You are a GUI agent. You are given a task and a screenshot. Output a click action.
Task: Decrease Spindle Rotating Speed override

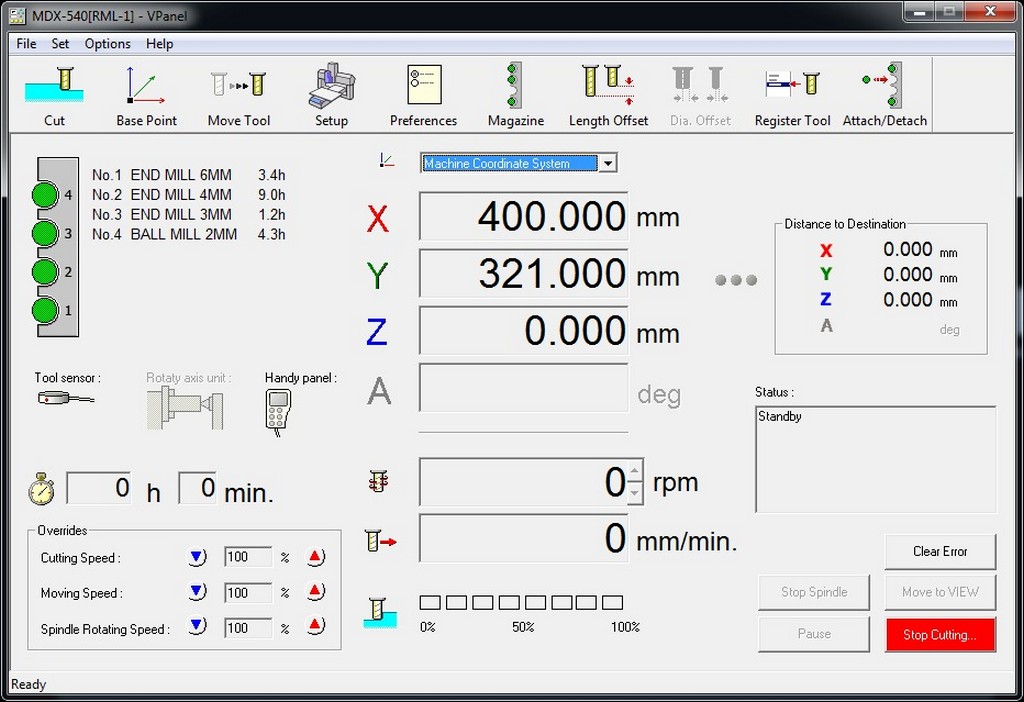point(197,626)
